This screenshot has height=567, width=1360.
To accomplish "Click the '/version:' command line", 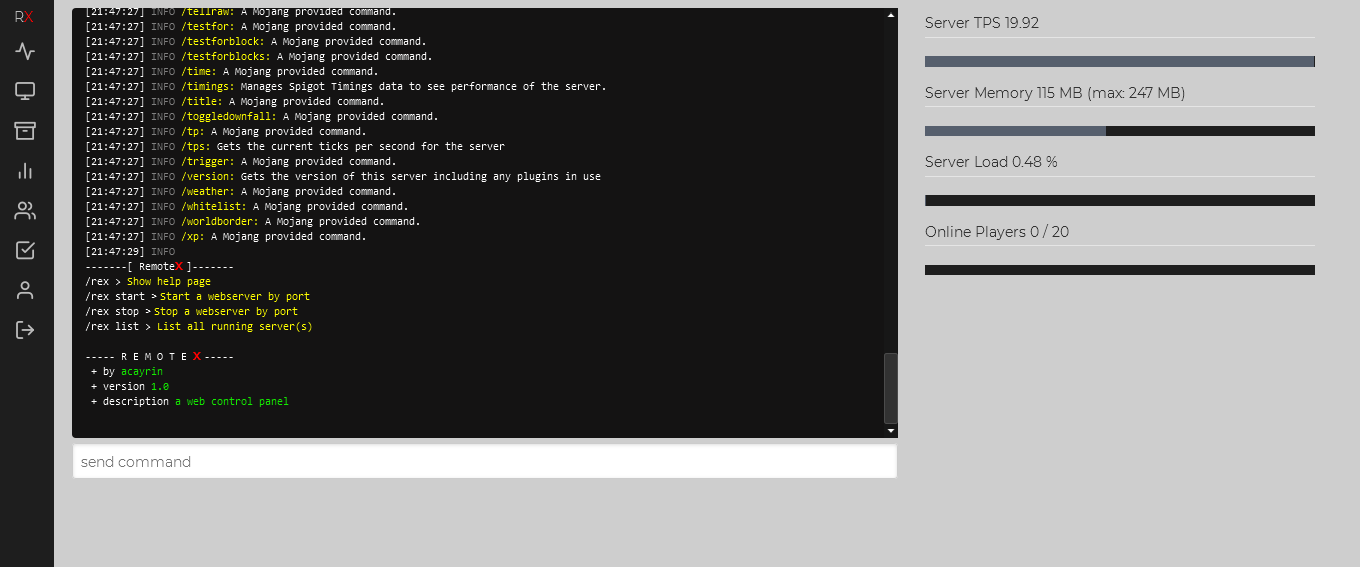I will coord(343,176).
